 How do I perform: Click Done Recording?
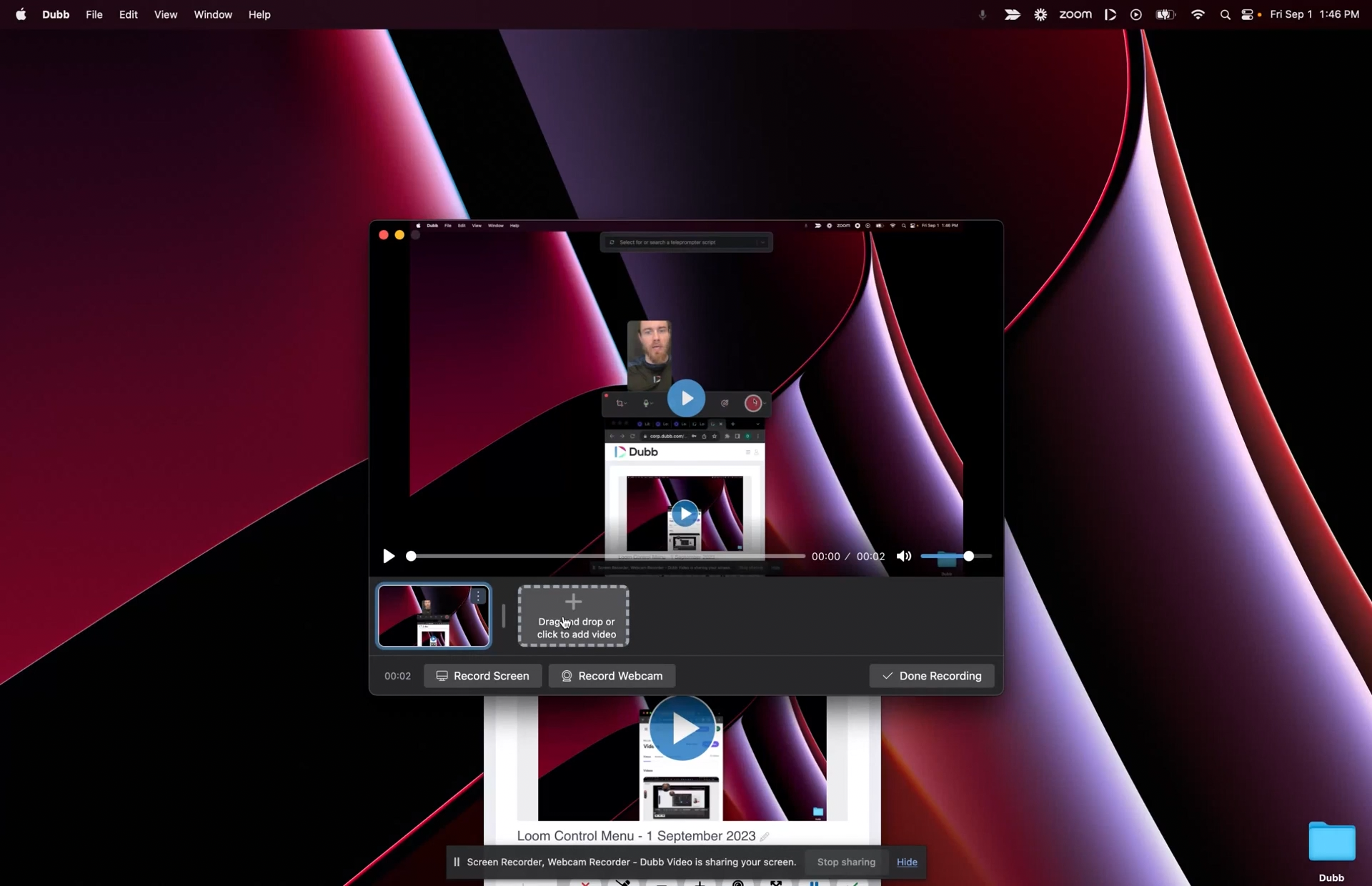click(x=931, y=676)
